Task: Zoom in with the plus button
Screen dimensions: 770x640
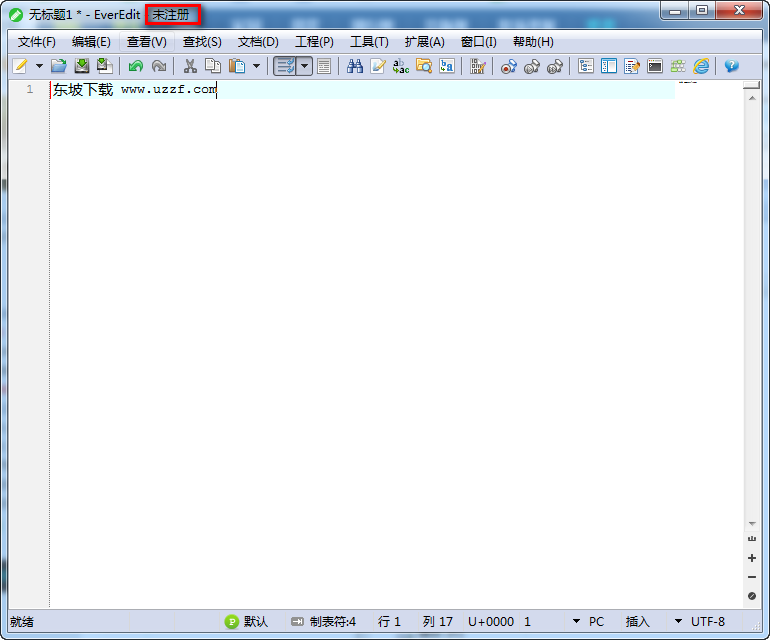Action: click(x=752, y=558)
